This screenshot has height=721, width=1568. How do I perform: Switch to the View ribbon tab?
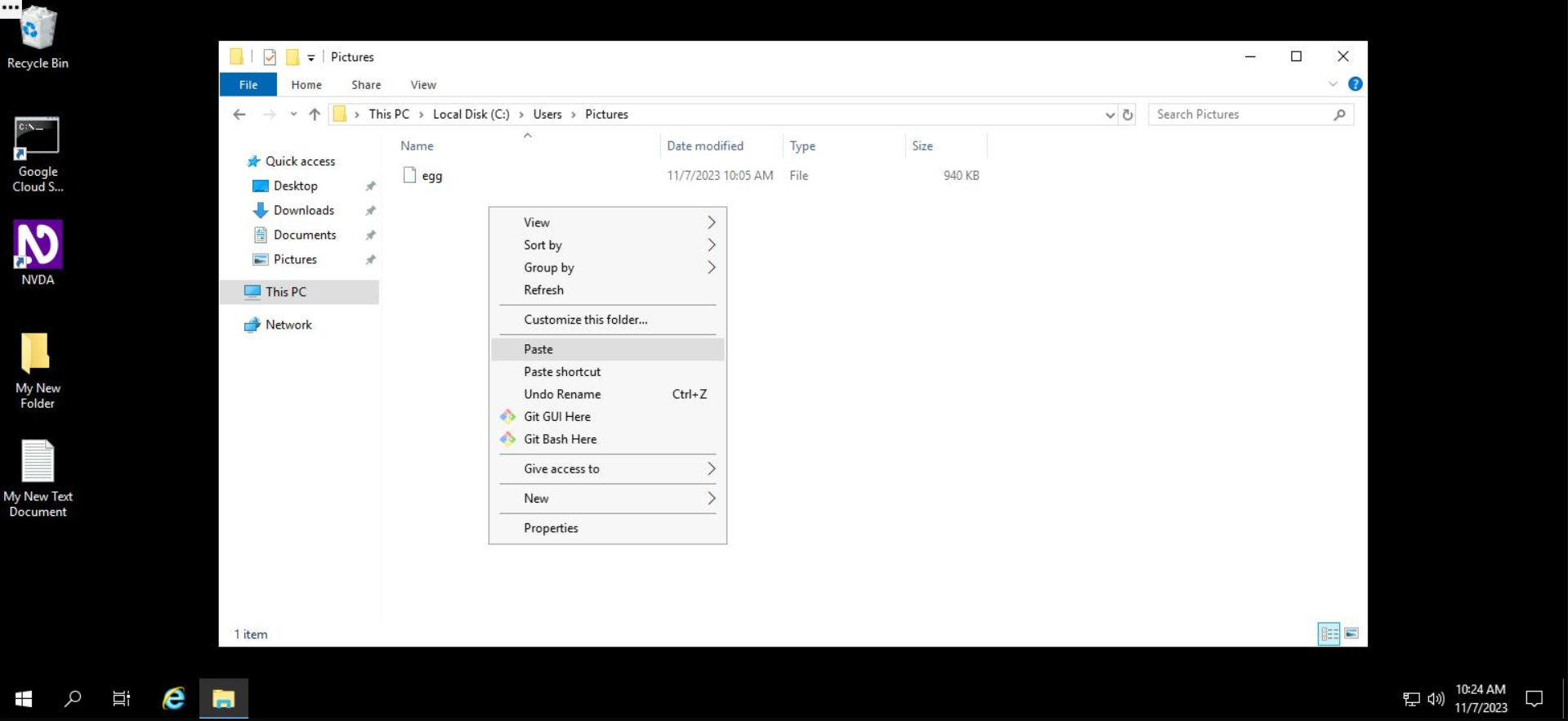[x=423, y=84]
